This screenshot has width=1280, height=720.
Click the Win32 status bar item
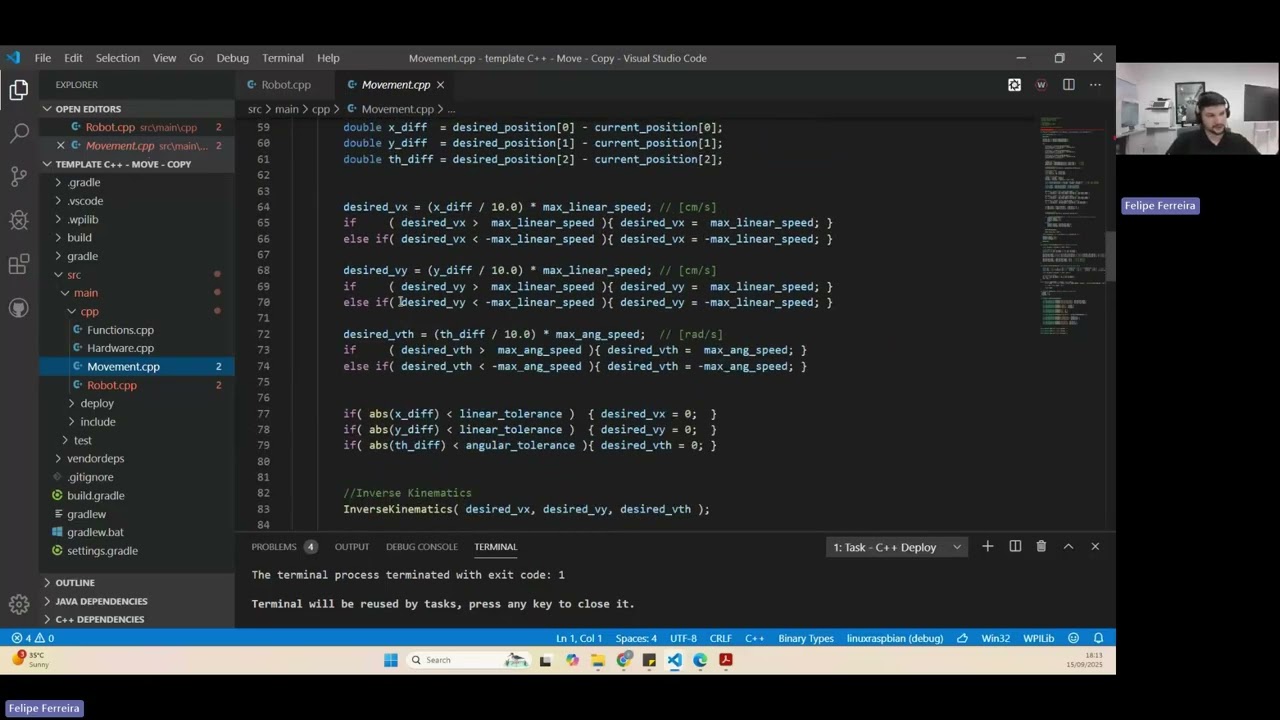(x=995, y=638)
